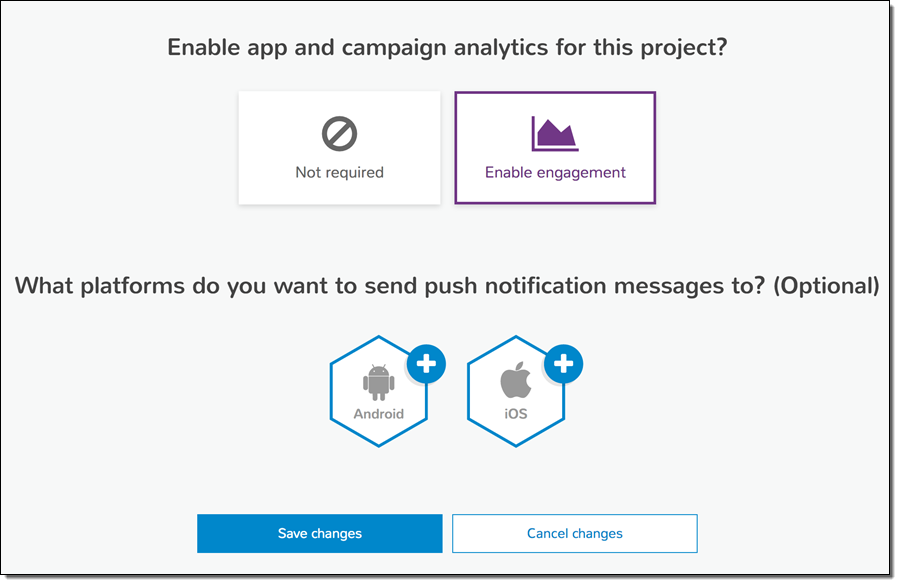The image size is (900, 585).
Task: Choose the Enable engagement option card
Action: [555, 148]
